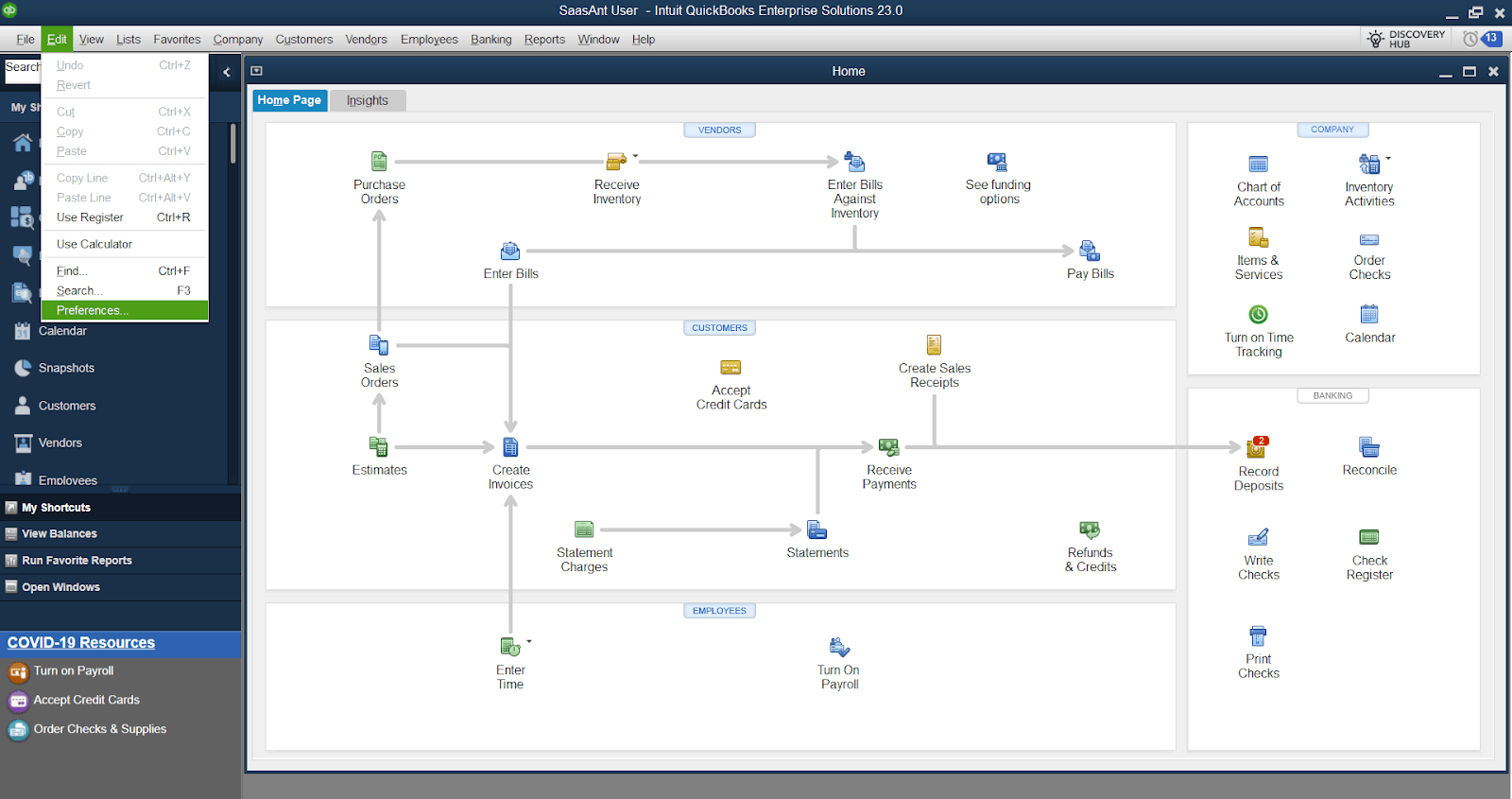Open the Purchase Orders icon
Image resolution: width=1512 pixels, height=799 pixels.
pyautogui.click(x=379, y=162)
